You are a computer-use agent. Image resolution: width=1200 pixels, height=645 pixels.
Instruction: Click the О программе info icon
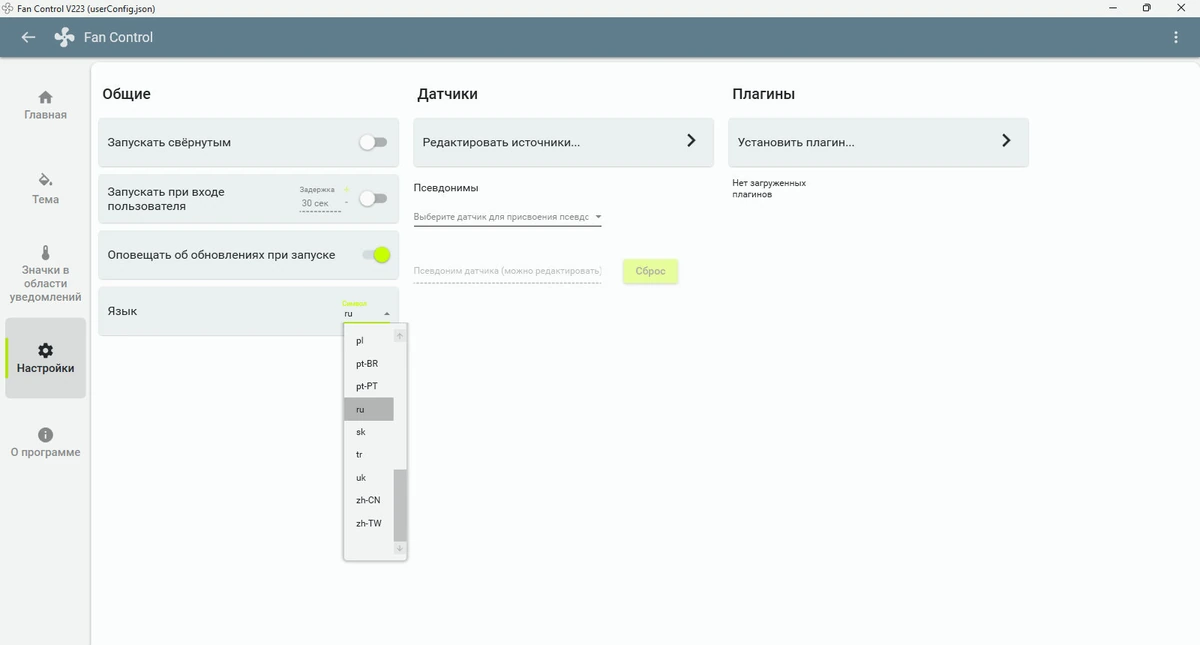point(45,435)
